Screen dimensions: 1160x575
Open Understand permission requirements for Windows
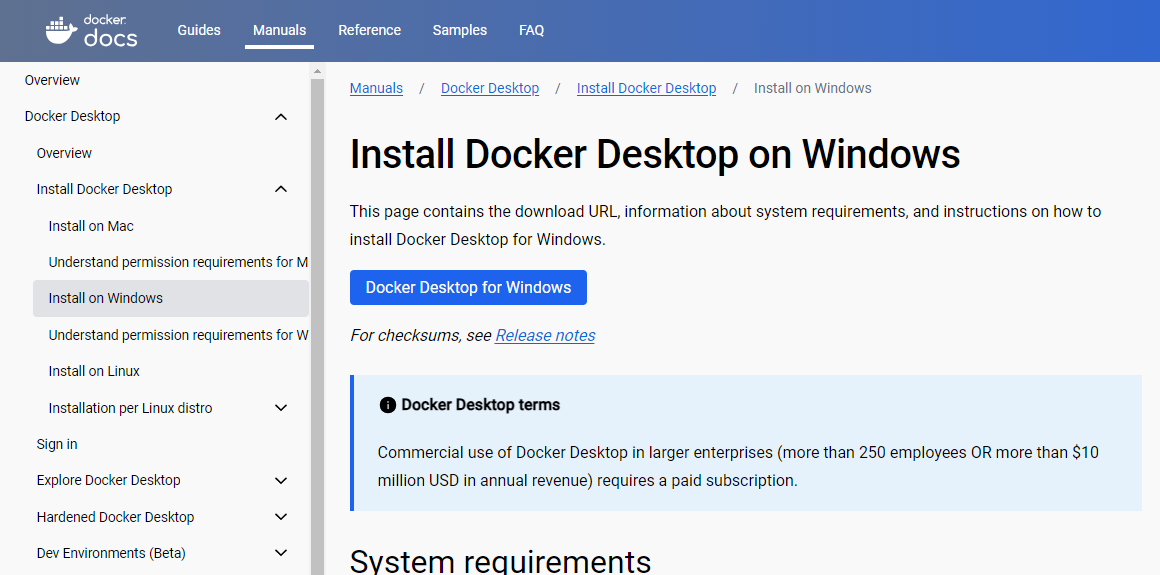click(x=178, y=335)
